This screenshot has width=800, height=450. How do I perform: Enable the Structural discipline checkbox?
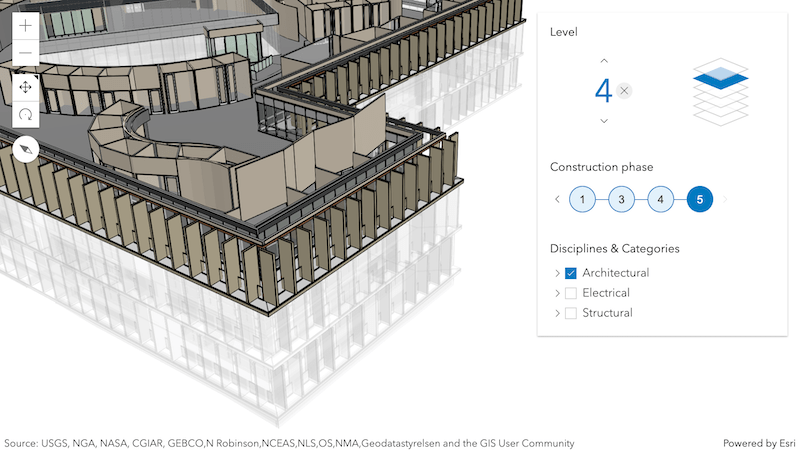pyautogui.click(x=571, y=313)
